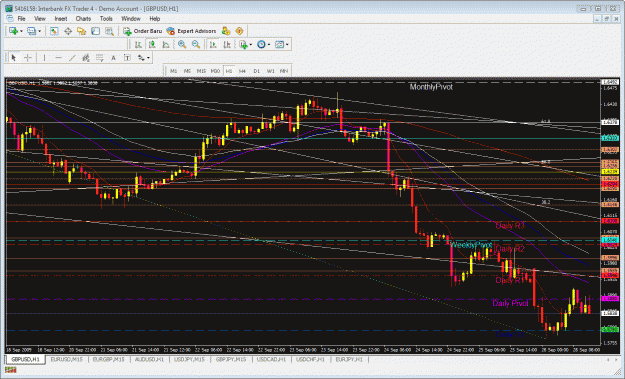Open the Periods clock icon
Screen dimensions: 625x379
click(261, 45)
